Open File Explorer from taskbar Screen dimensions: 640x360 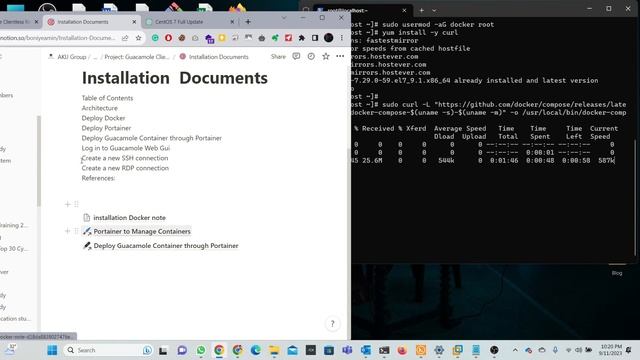tap(274, 350)
